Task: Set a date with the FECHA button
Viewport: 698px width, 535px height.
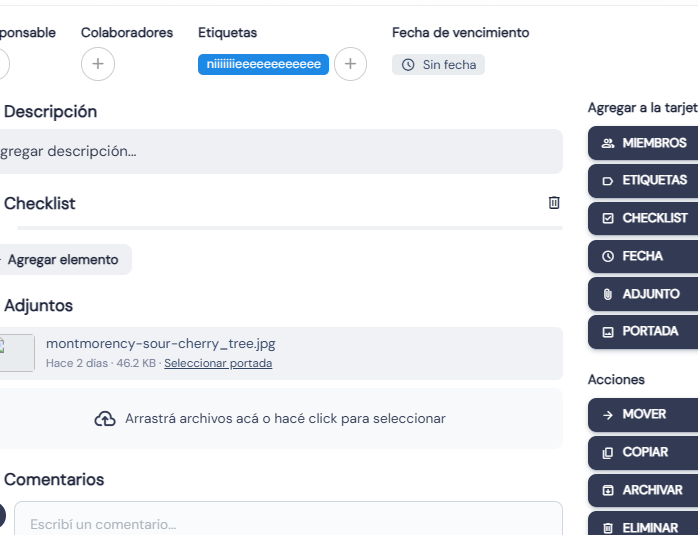Action: pos(643,256)
